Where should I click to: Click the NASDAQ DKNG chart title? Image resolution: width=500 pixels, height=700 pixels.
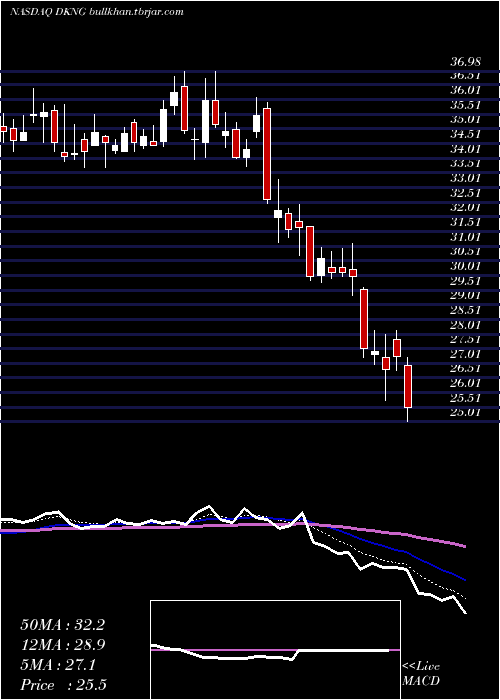pos(96,12)
